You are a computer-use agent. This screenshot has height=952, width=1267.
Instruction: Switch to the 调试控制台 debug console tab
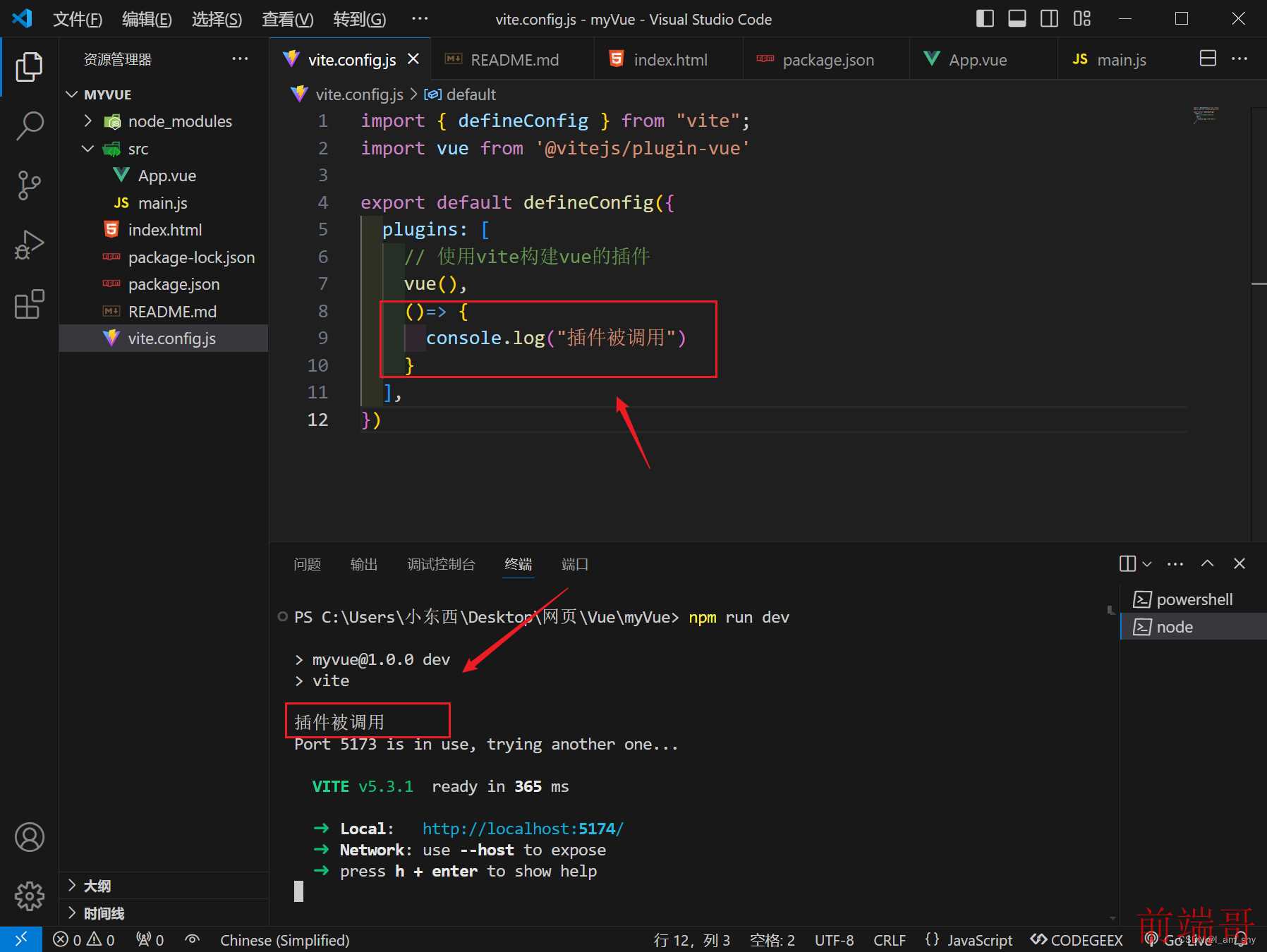[x=442, y=564]
